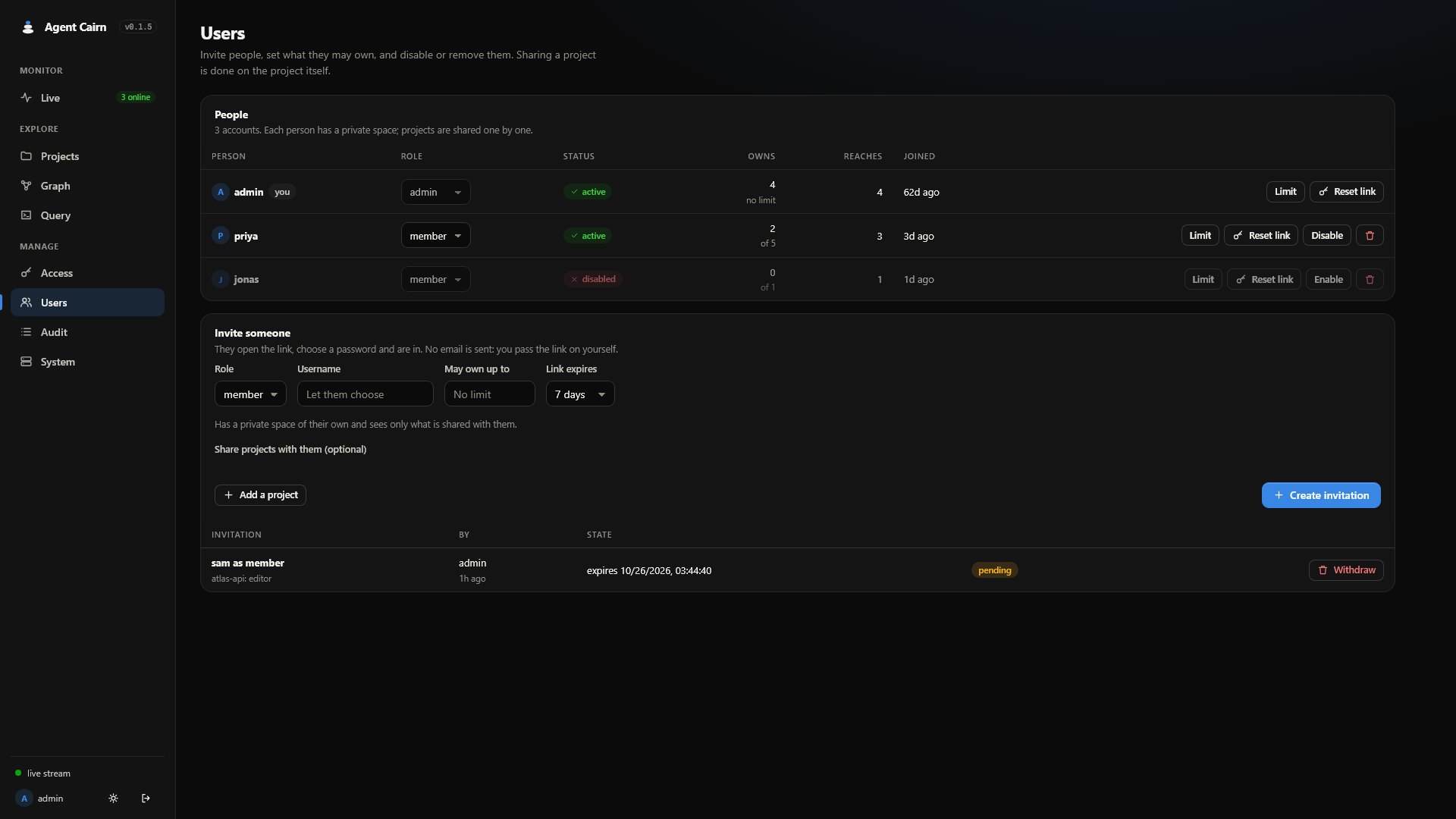The width and height of the screenshot is (1456, 819).
Task: Click the v0.1.5 version badge
Action: click(x=138, y=27)
